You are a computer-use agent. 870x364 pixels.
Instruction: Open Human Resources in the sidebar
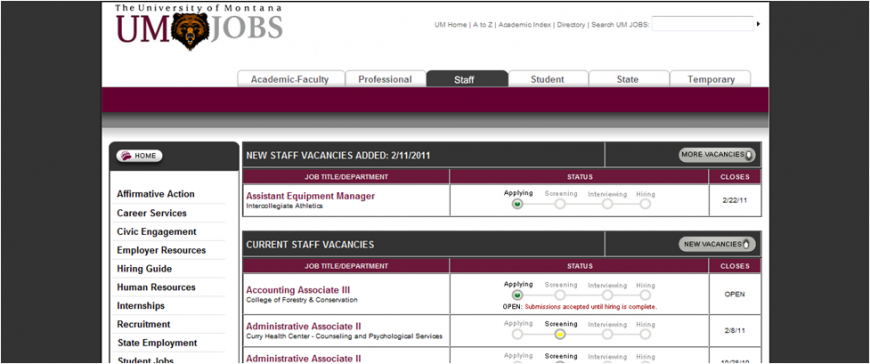coord(156,287)
